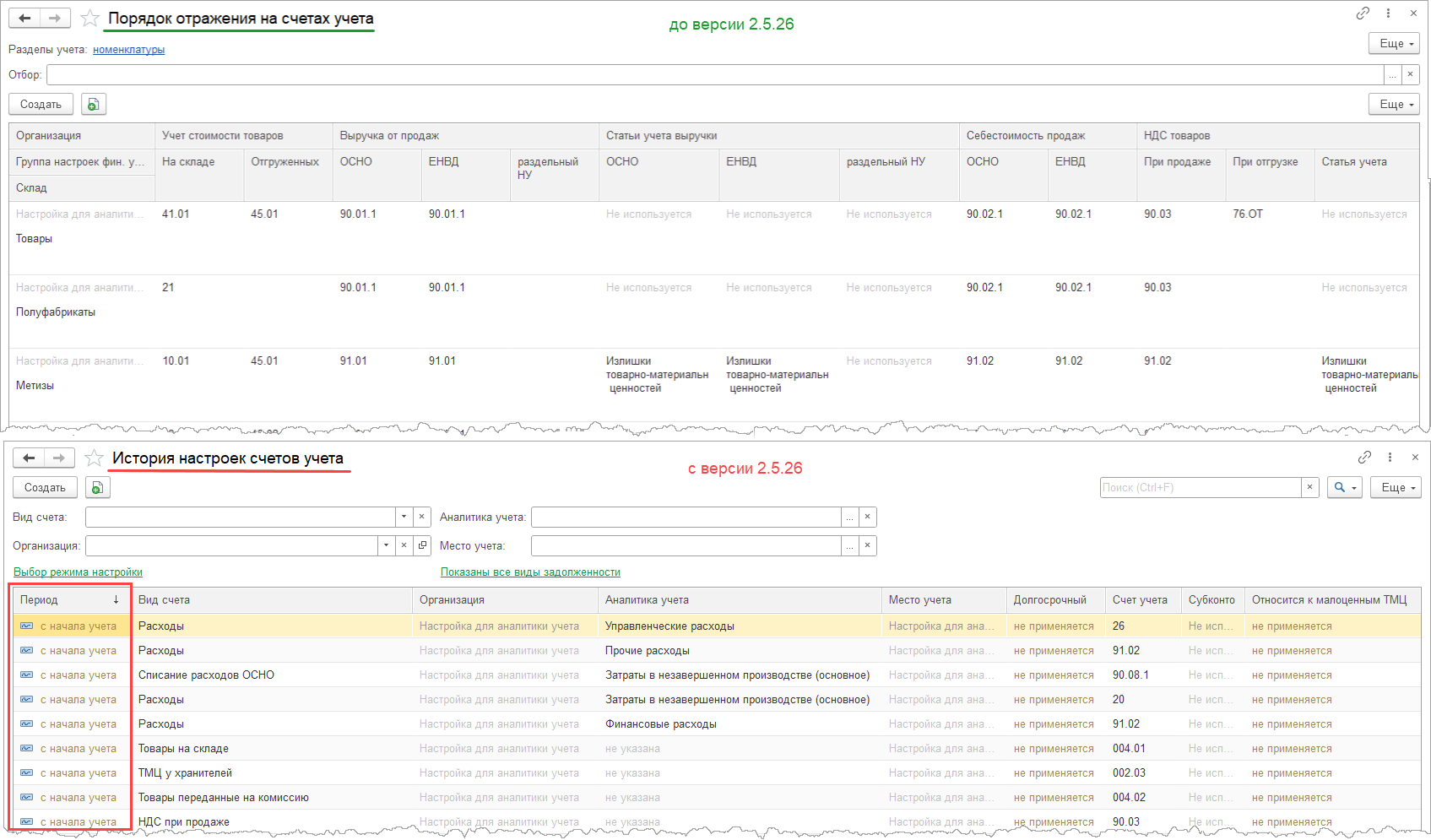Open the magnifier search options dropdown
1431x840 pixels.
coord(1344,488)
